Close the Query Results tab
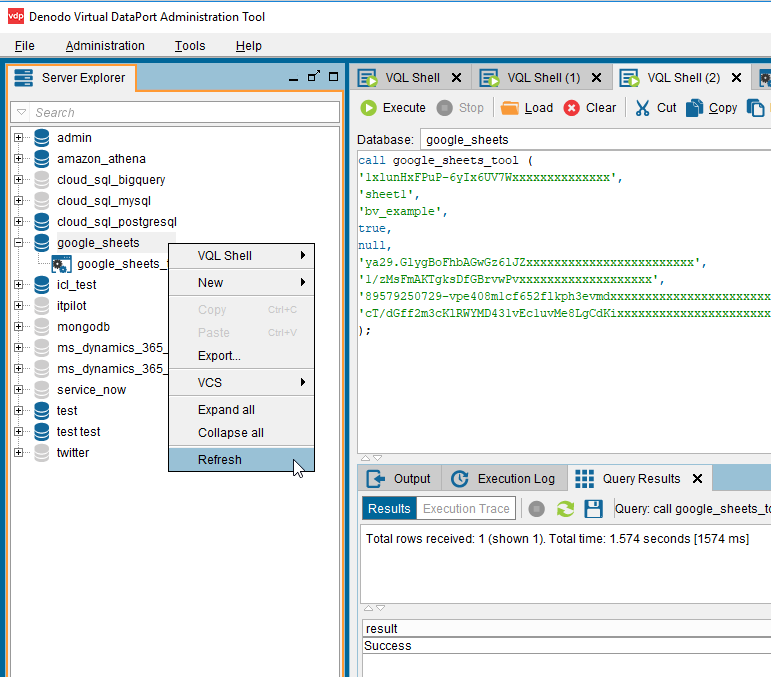771x677 pixels. (x=697, y=478)
